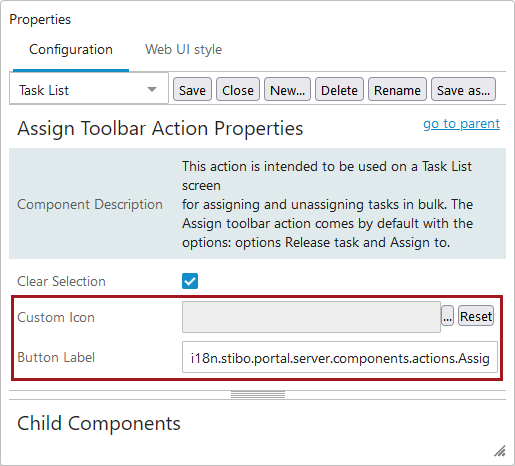Select the Task List combo box
The image size is (515, 466).
click(89, 89)
